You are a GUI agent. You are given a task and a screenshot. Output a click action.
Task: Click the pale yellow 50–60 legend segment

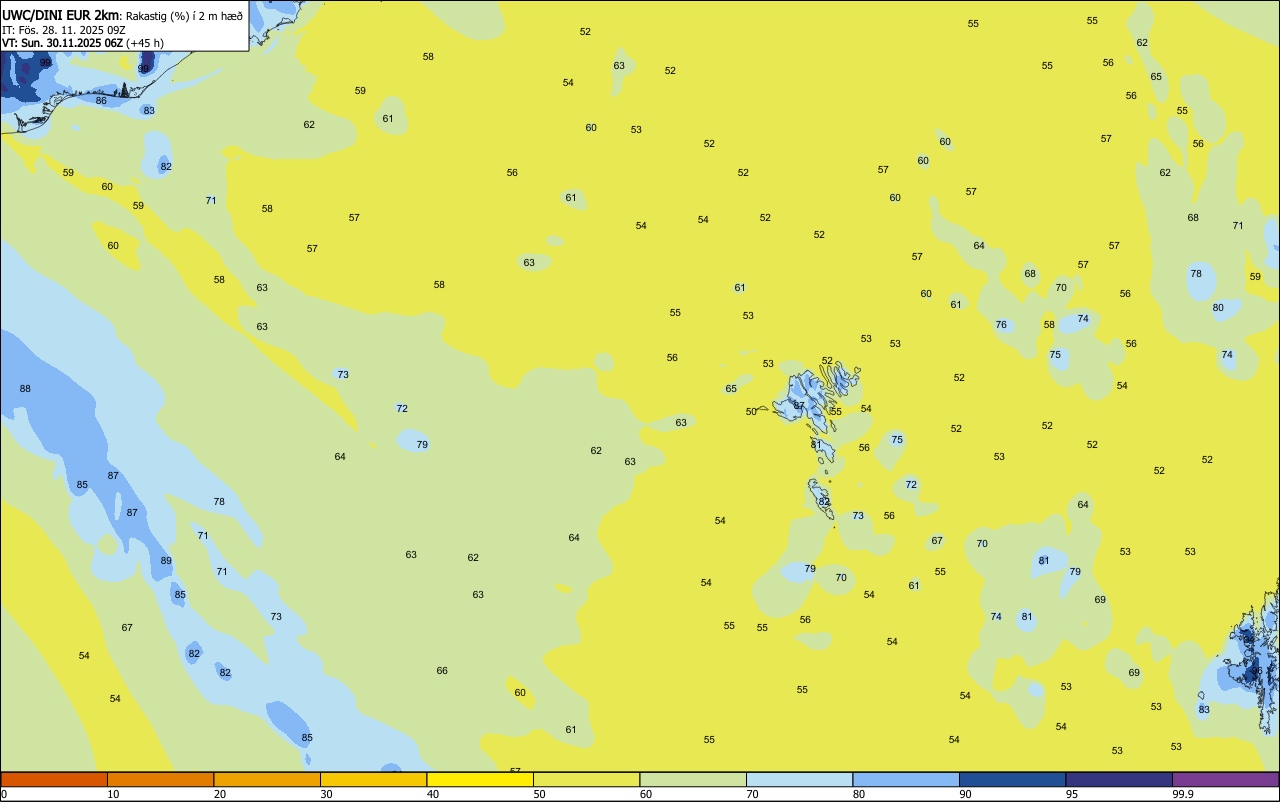[x=586, y=779]
